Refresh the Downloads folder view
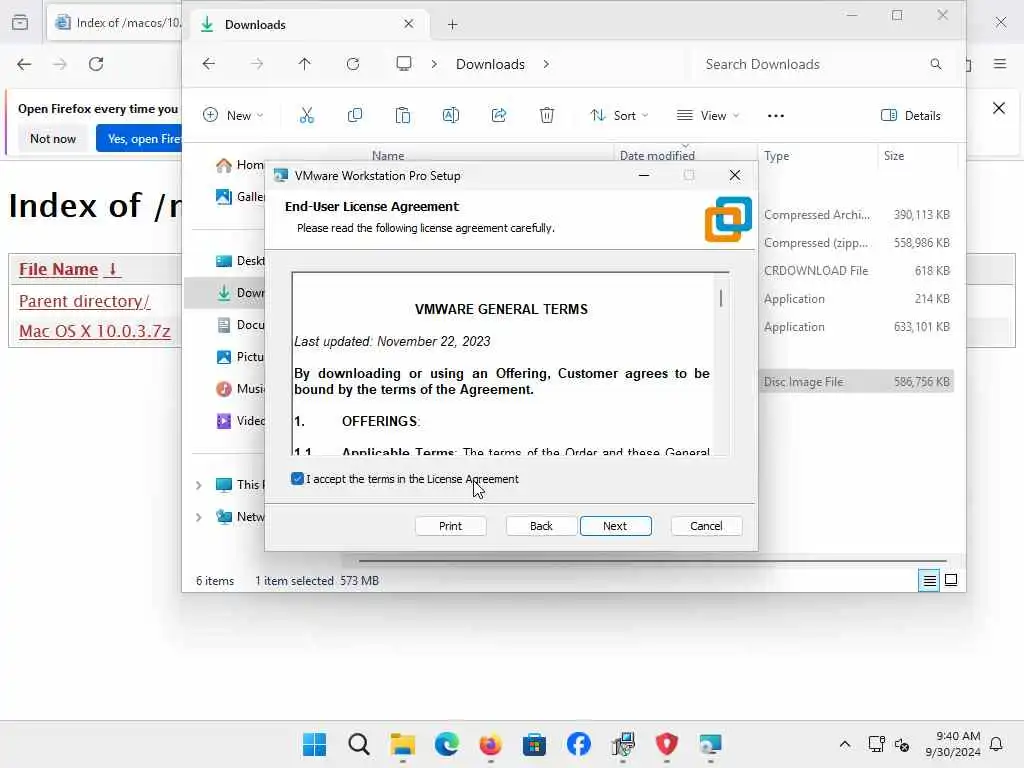 tap(353, 64)
